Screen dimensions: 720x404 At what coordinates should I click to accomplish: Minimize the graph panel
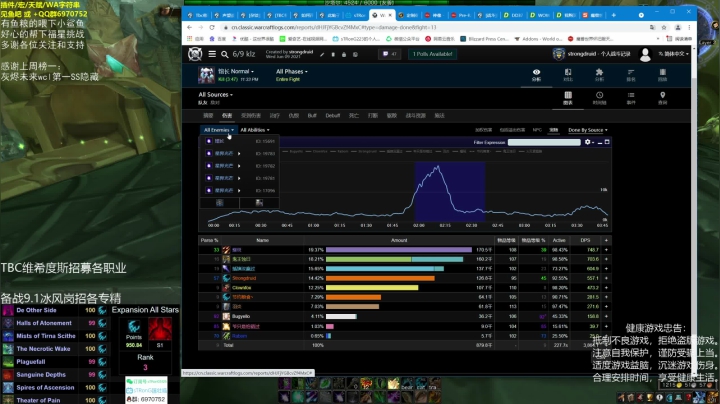[600, 142]
